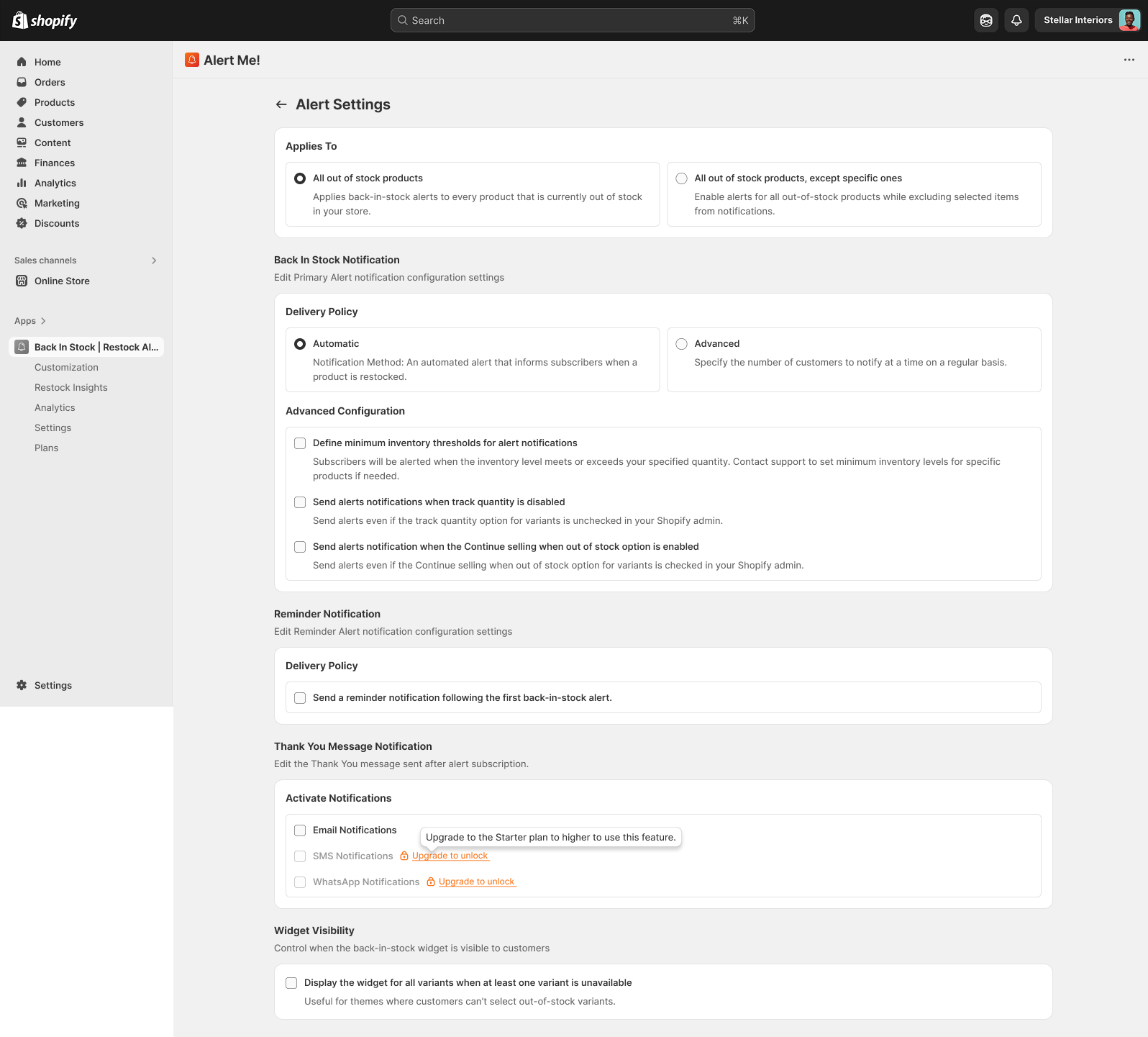Click the upgrade plan tooltip message
1148x1037 pixels.
[551, 837]
